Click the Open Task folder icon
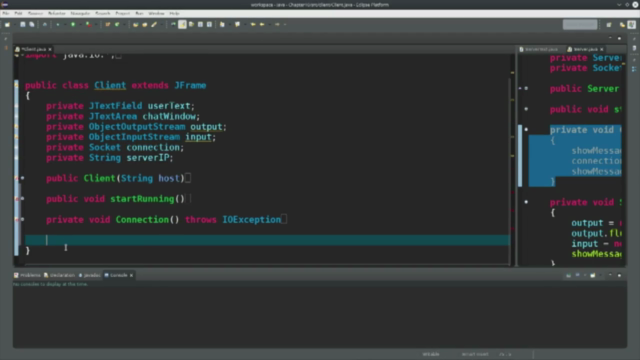The height and width of the screenshot is (360, 640). [x=144, y=24]
